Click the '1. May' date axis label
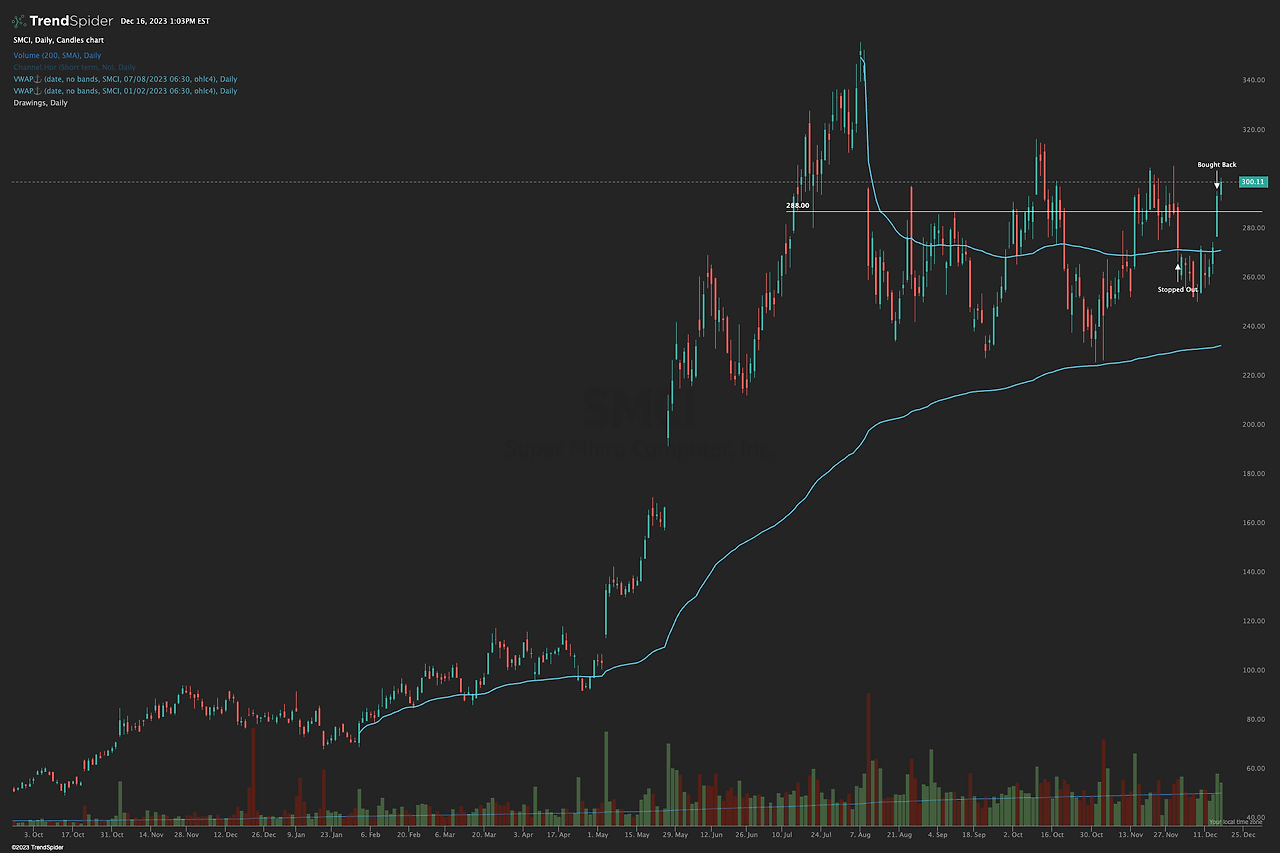This screenshot has width=1280, height=853. pos(597,834)
